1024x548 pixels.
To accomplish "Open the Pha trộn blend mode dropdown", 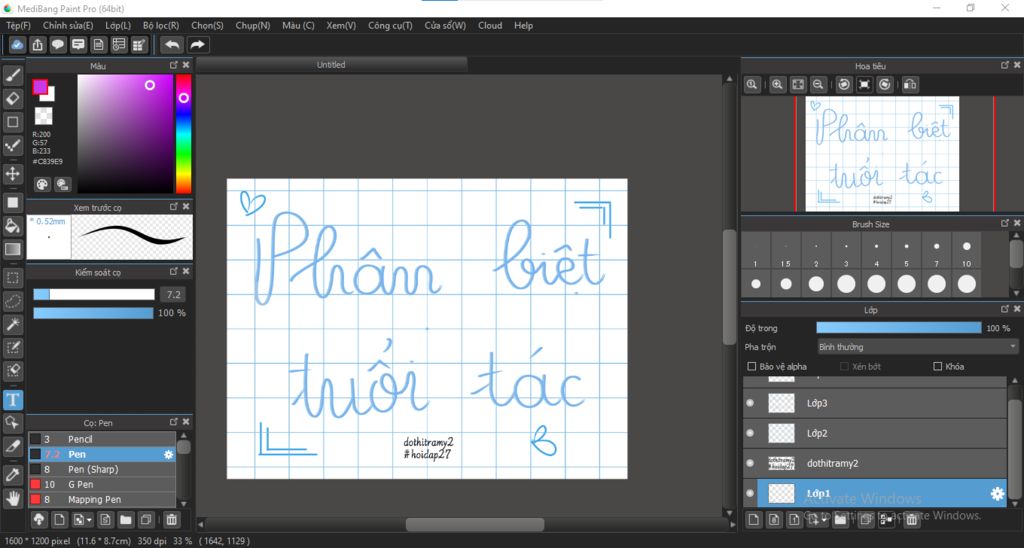I will 917,347.
